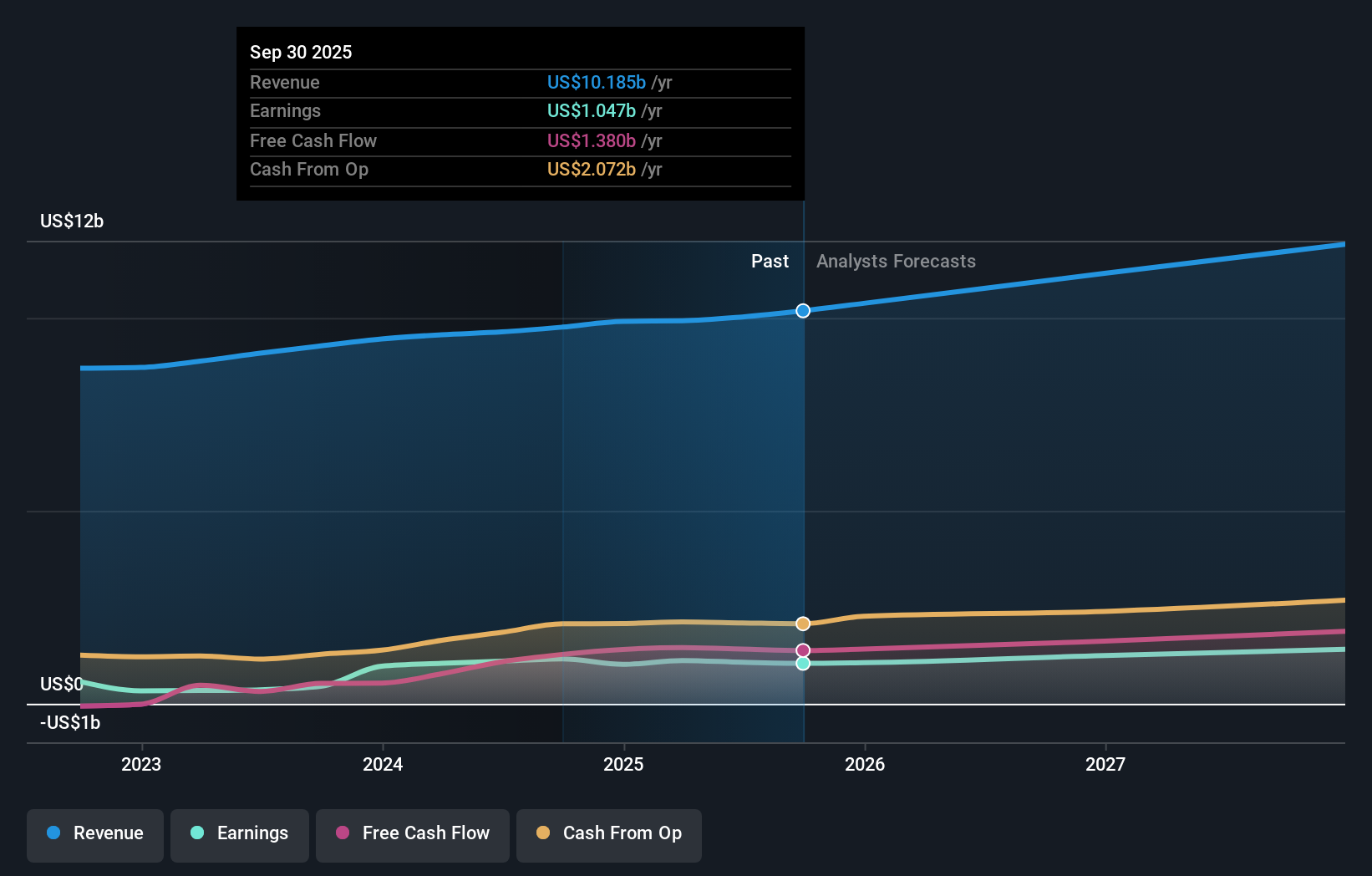
Task: Toggle the Cash From Op series visibility
Action: [x=609, y=833]
